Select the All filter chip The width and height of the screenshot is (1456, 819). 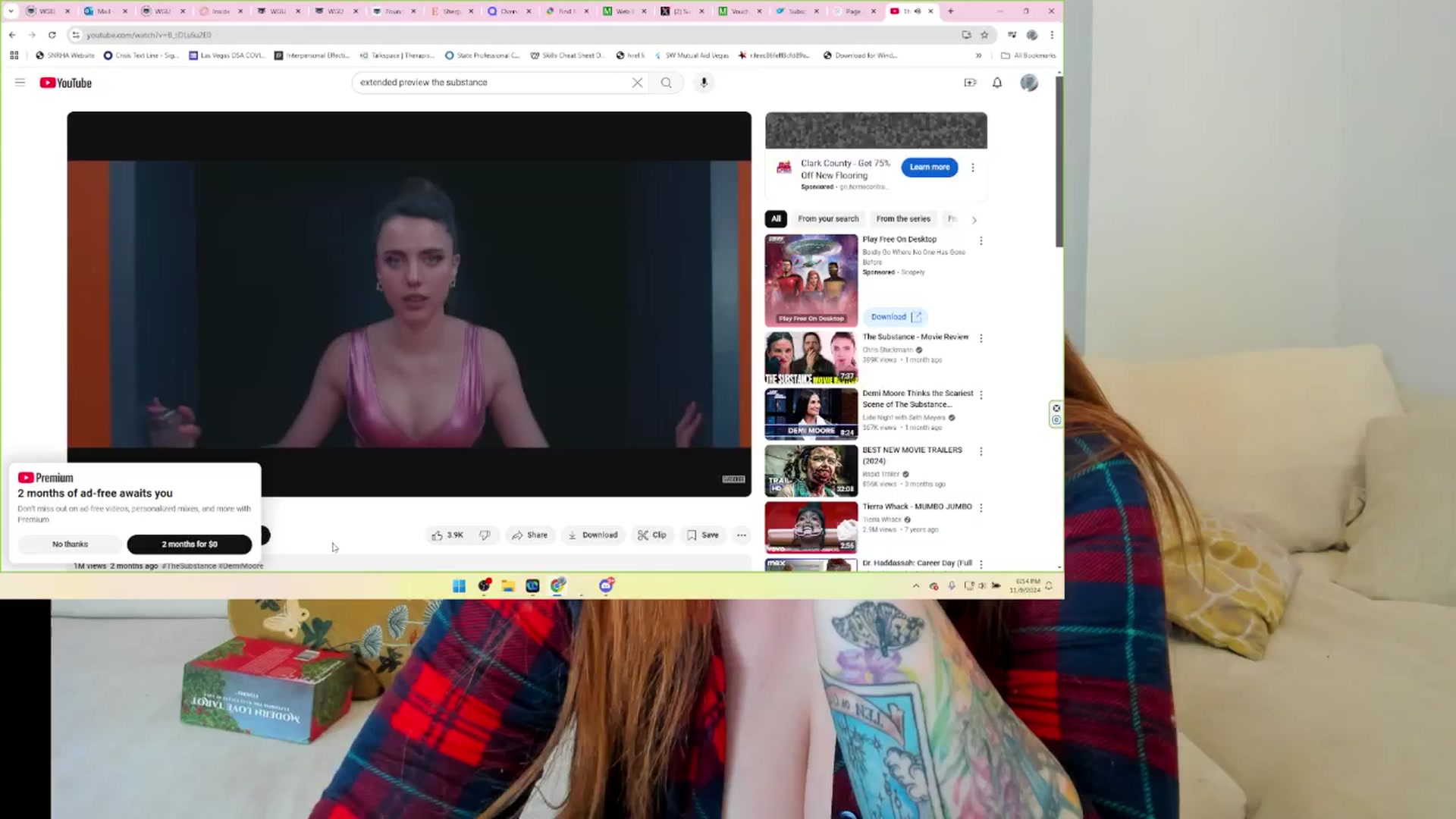click(x=776, y=219)
